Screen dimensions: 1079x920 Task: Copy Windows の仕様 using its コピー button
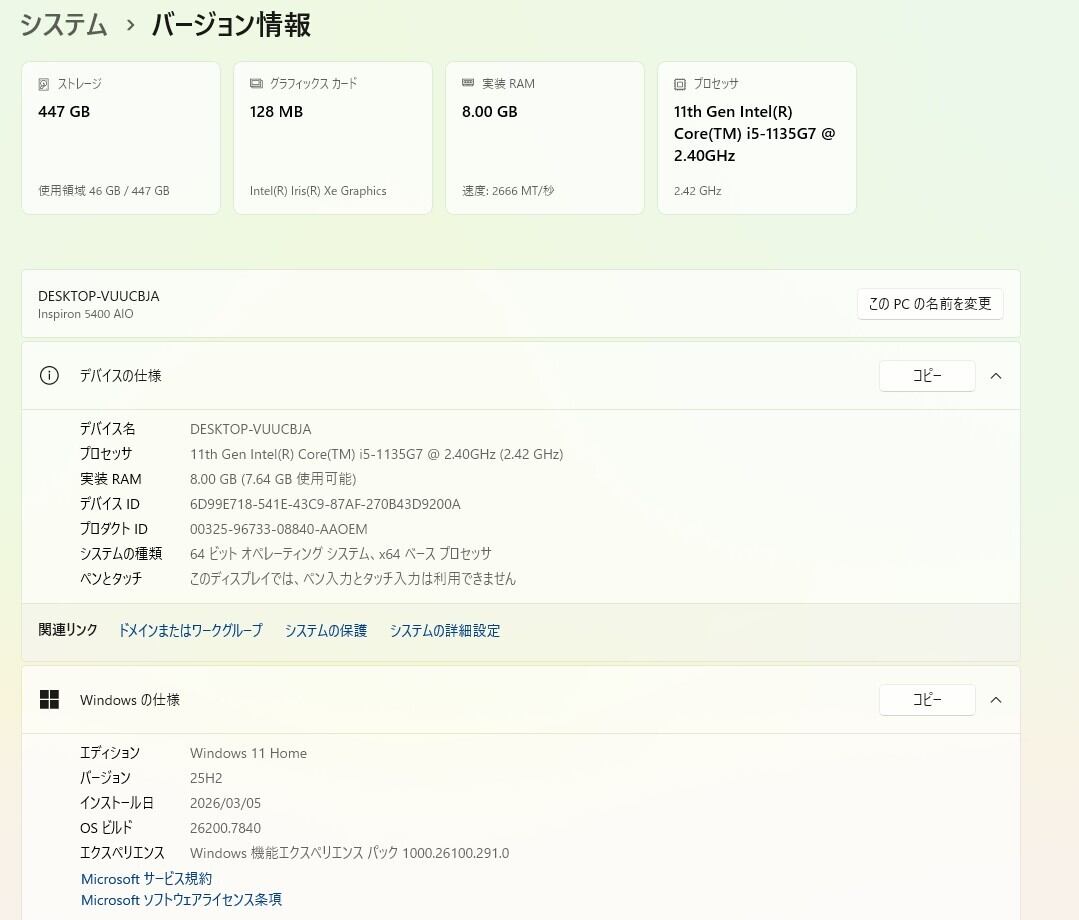[926, 700]
